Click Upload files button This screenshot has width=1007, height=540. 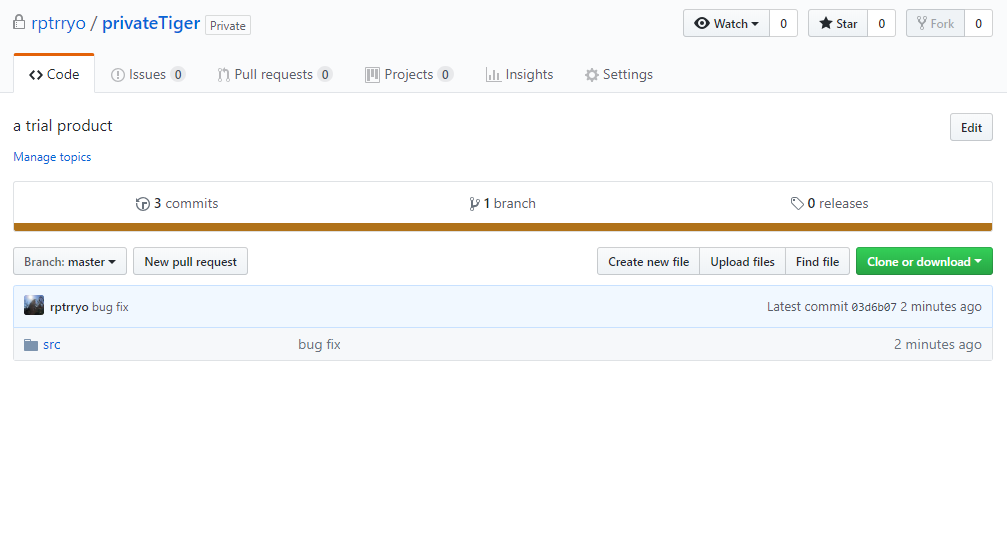pos(742,261)
